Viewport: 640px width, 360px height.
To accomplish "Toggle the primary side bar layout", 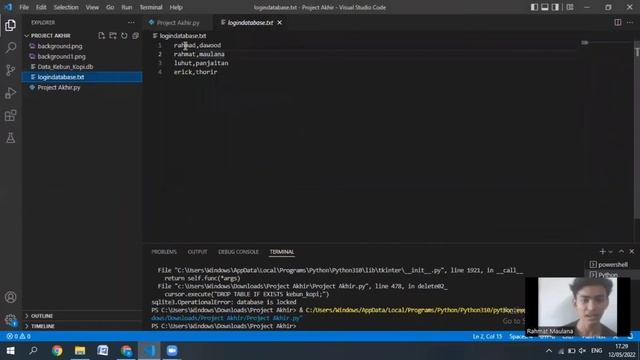I will click(534, 7).
